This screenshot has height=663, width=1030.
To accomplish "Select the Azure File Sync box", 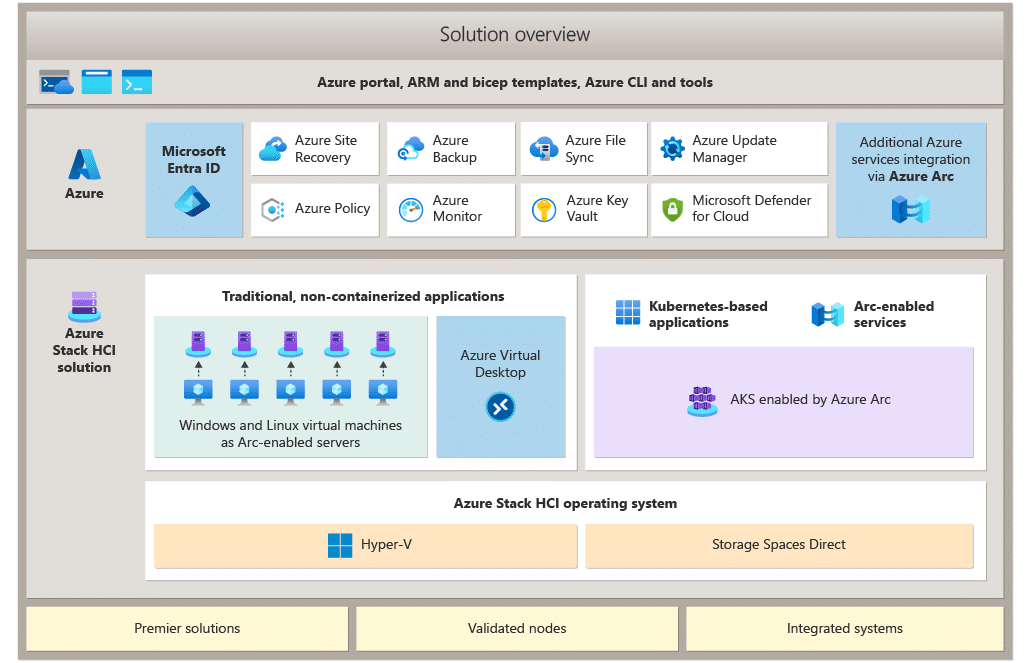I will point(584,149).
